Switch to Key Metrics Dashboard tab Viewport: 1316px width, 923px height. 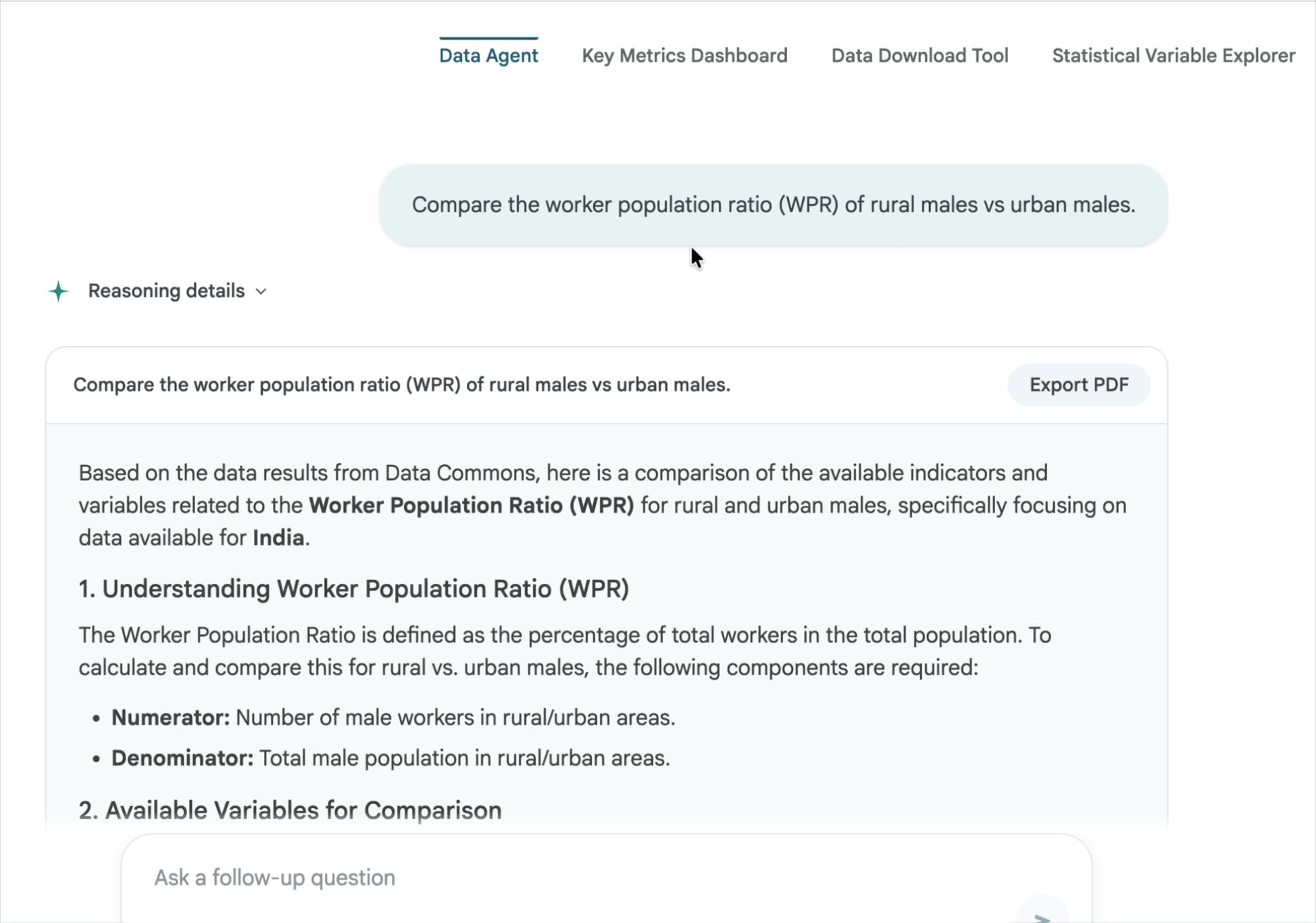684,55
